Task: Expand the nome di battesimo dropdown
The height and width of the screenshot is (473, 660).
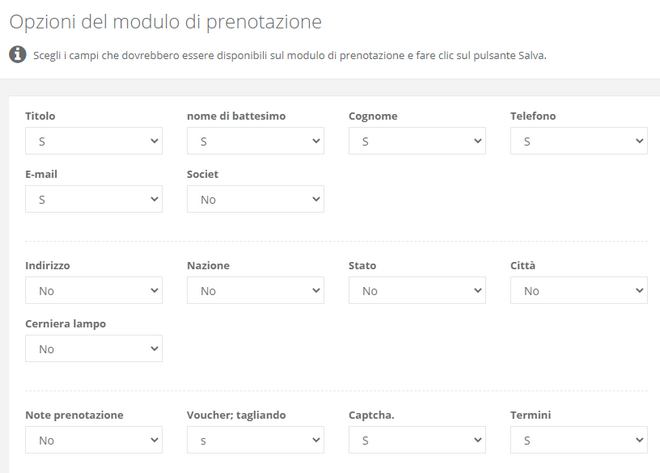Action: tap(255, 141)
